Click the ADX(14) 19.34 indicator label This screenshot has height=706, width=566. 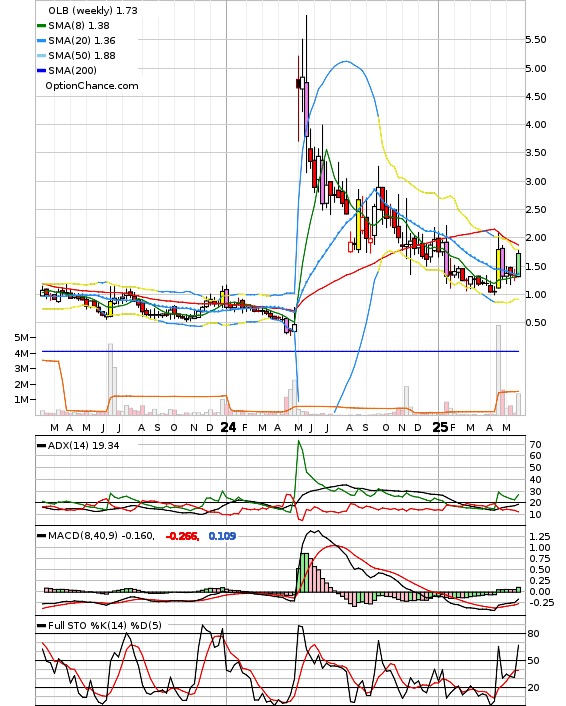(84, 445)
